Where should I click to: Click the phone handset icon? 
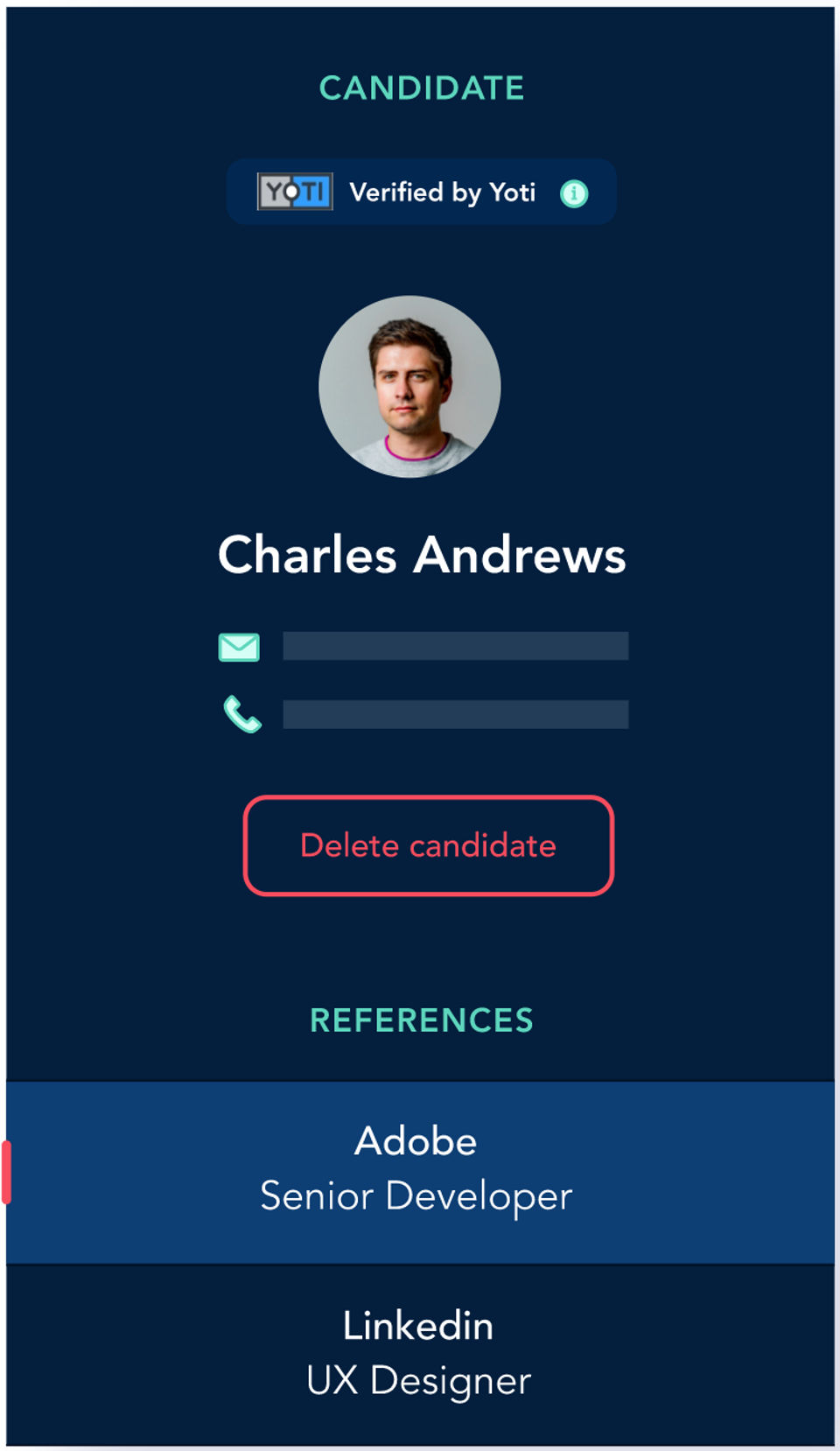pyautogui.click(x=242, y=714)
